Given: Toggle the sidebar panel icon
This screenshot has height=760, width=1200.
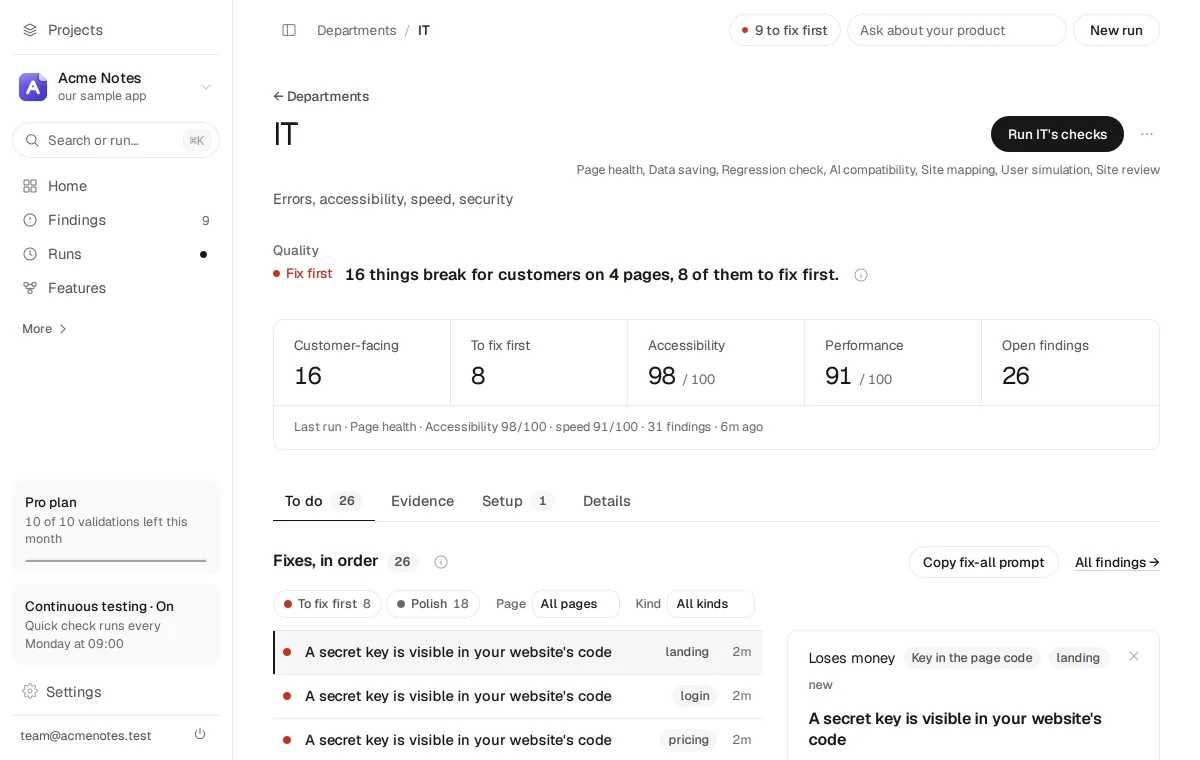Looking at the screenshot, I should point(289,30).
